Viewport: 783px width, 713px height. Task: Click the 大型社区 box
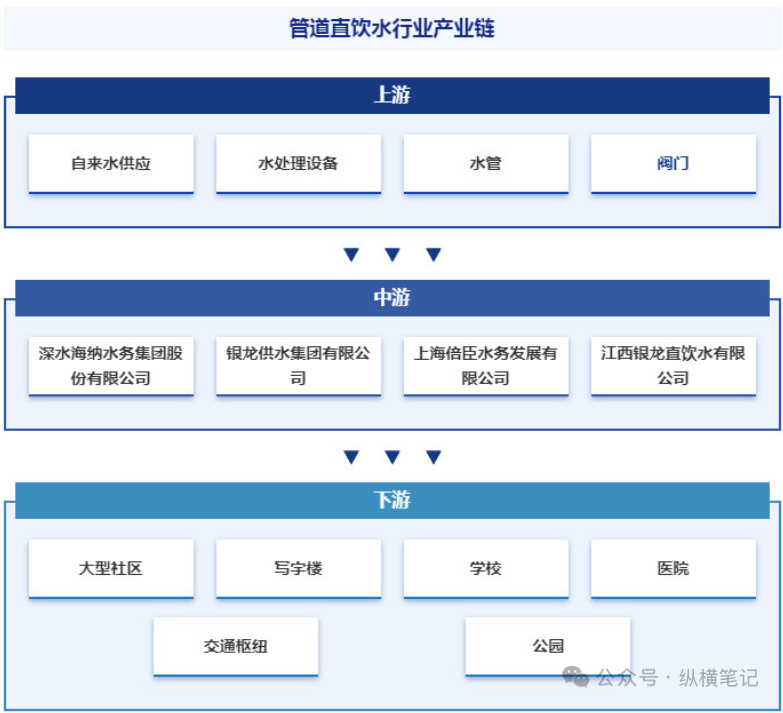point(111,568)
